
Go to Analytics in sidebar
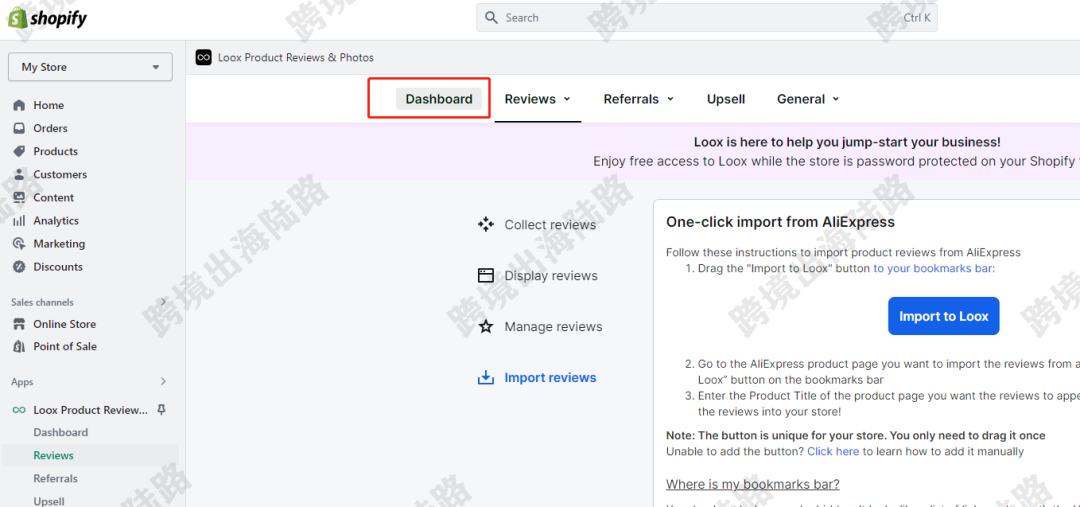(x=56, y=220)
